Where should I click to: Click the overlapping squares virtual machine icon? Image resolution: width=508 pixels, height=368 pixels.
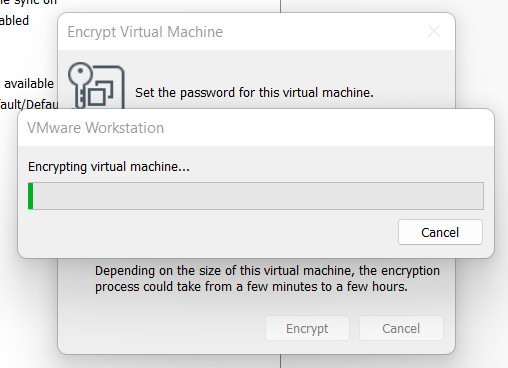click(x=101, y=94)
